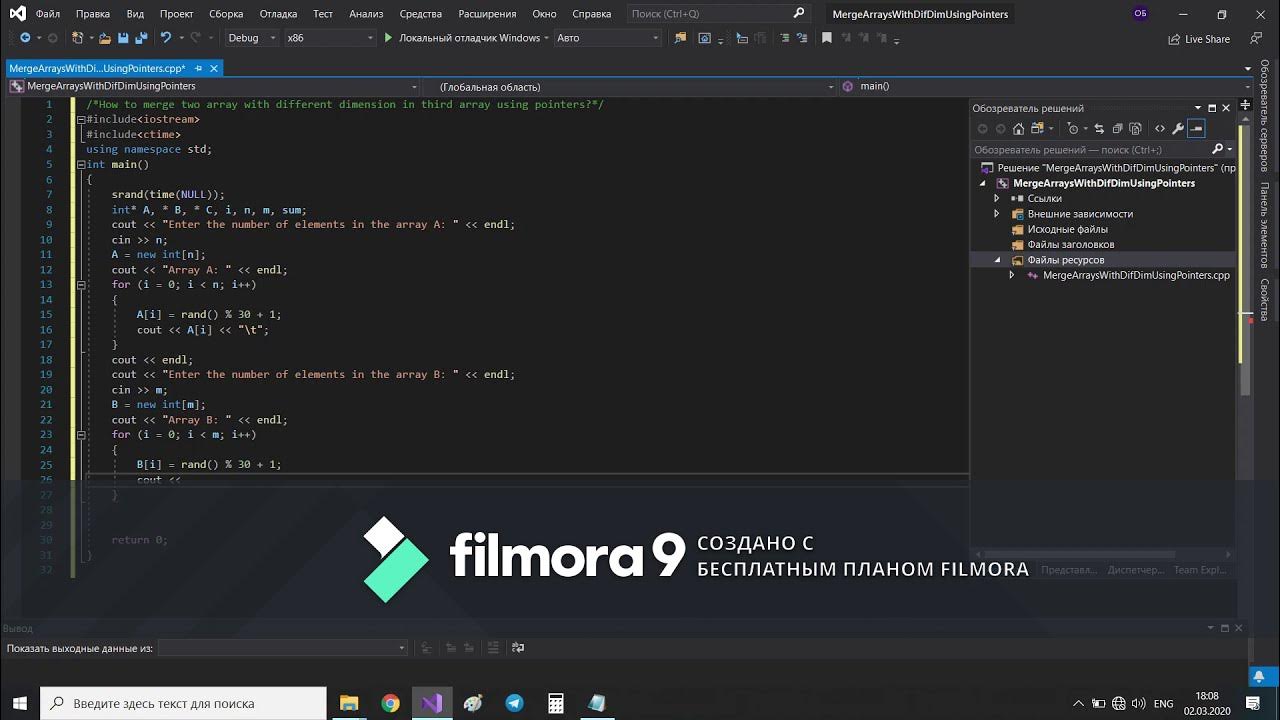The height and width of the screenshot is (720, 1280).
Task: Collapse the #include region at line 2
Action: [81, 119]
